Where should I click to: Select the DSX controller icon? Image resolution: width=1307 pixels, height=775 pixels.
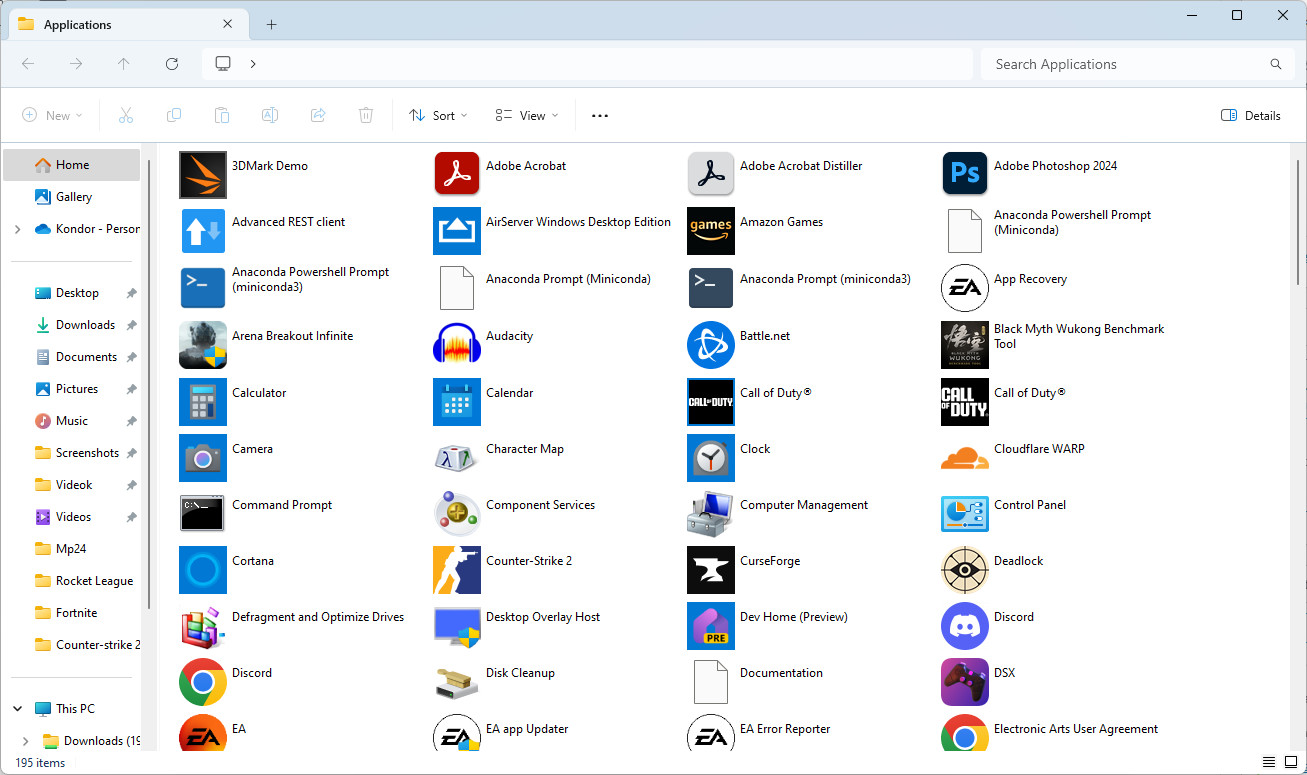[x=965, y=682]
